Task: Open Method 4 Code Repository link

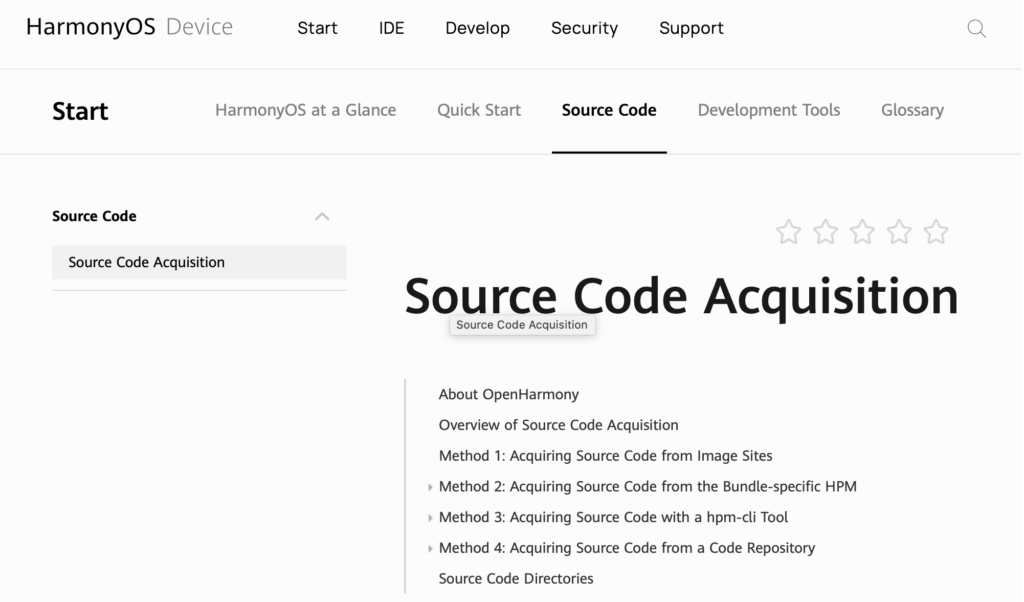Action: tap(627, 548)
